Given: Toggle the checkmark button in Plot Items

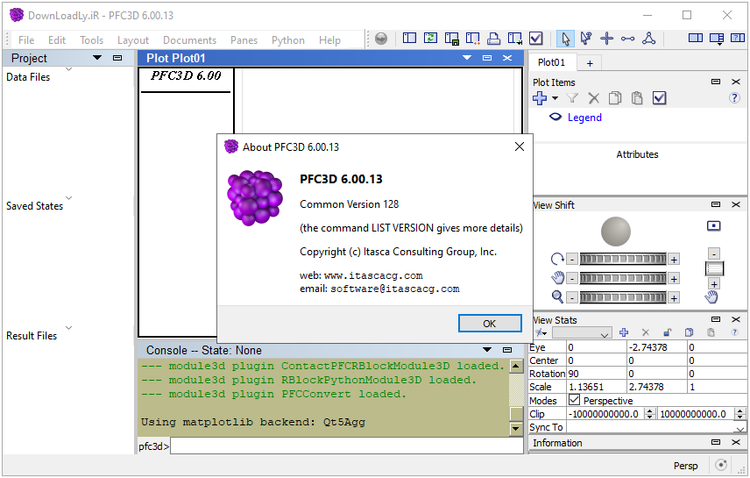Looking at the screenshot, I should 659,98.
